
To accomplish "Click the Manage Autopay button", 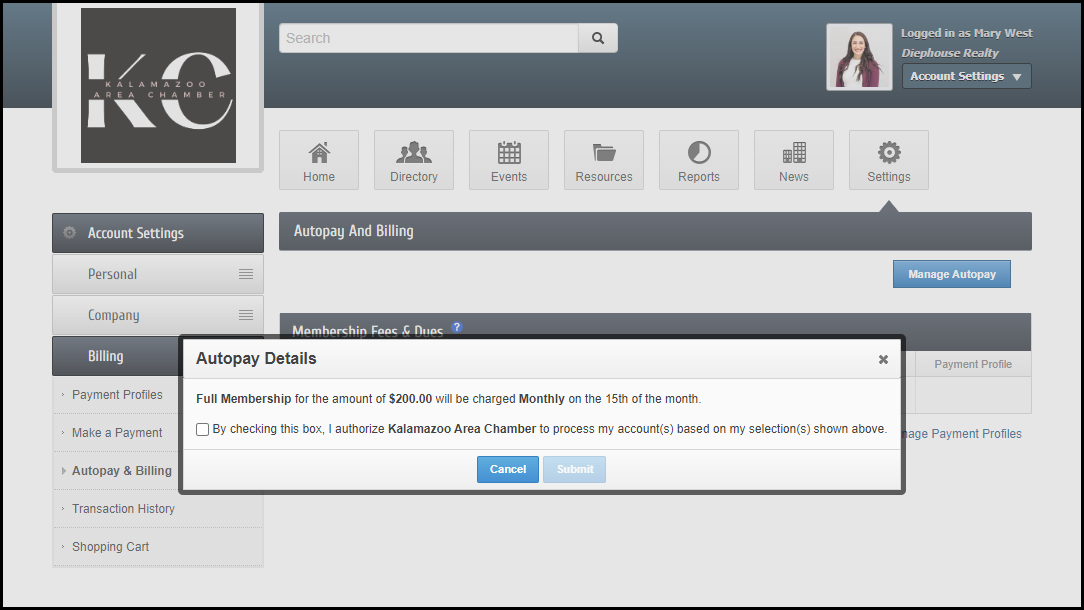I will coord(951,274).
